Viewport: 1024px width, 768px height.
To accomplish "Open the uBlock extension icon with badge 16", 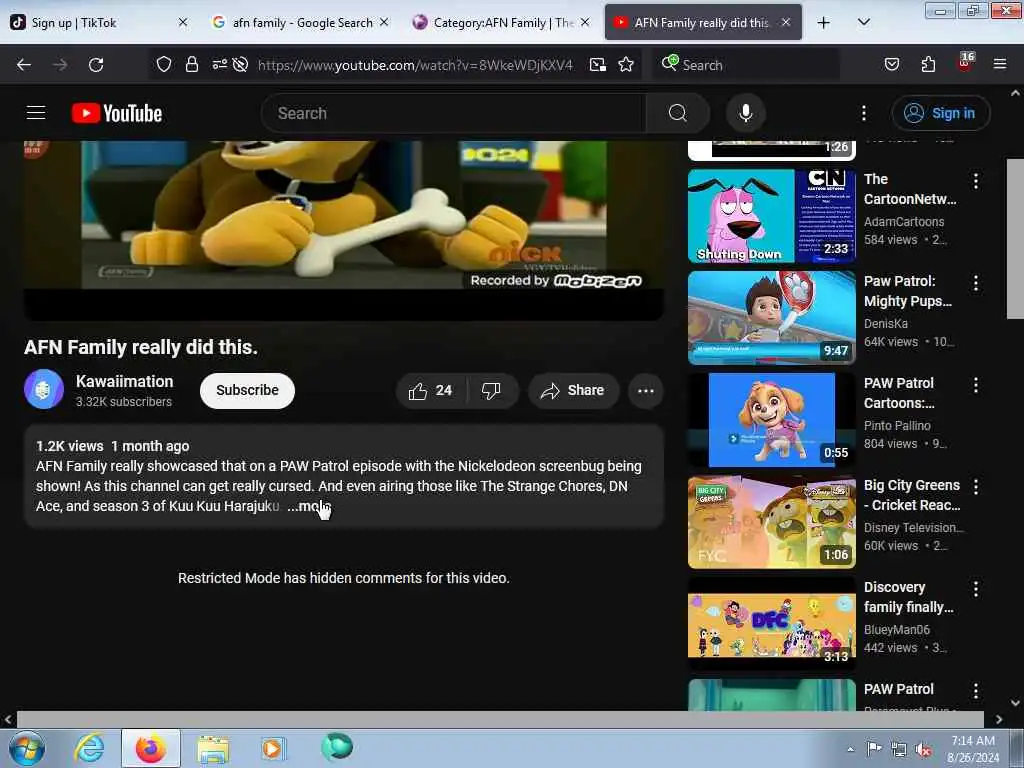I will pyautogui.click(x=965, y=63).
